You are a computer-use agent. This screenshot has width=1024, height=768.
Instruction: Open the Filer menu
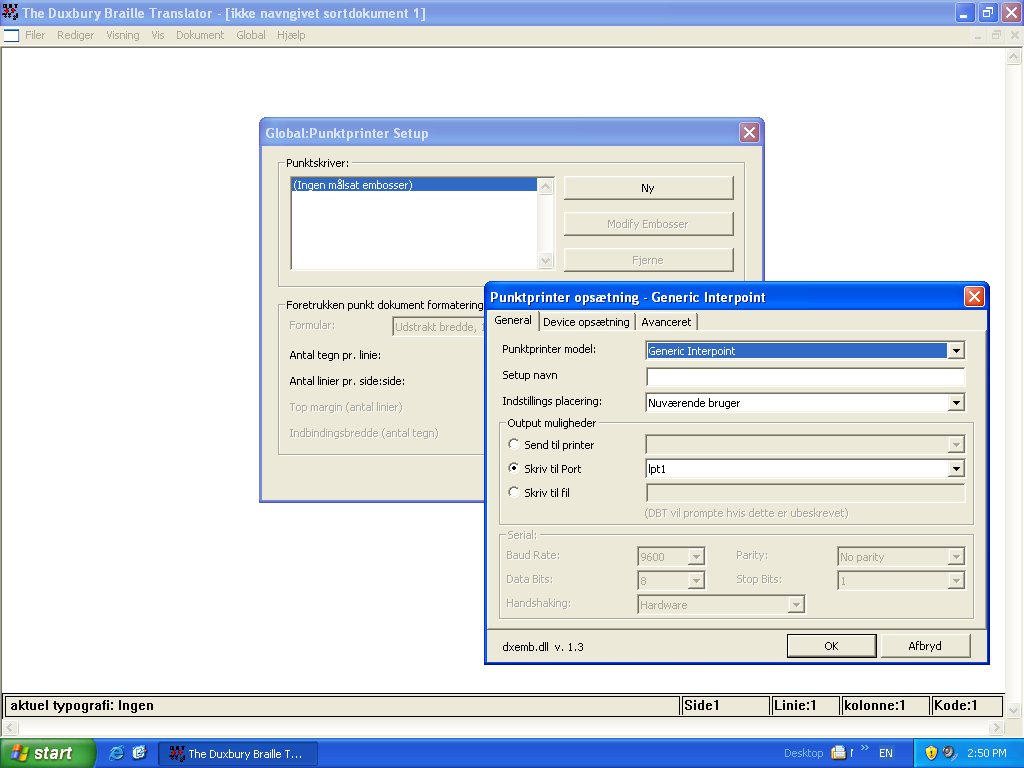pyautogui.click(x=35, y=35)
